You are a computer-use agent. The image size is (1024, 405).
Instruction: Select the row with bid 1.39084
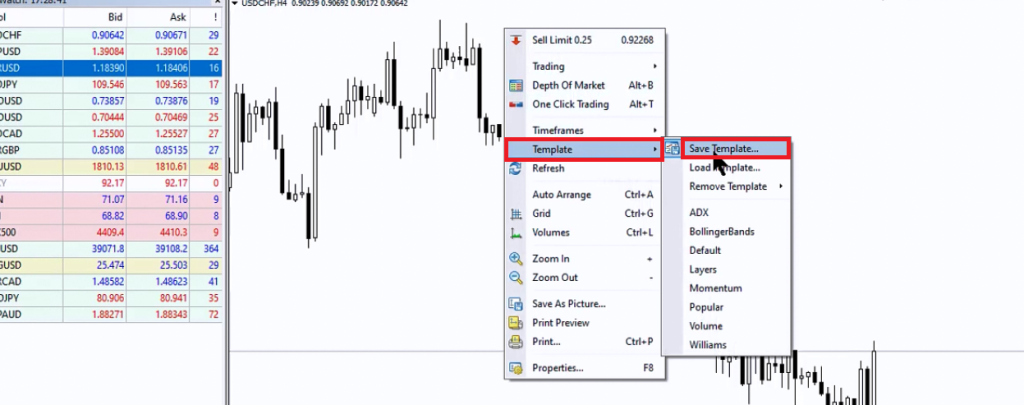click(x=111, y=52)
